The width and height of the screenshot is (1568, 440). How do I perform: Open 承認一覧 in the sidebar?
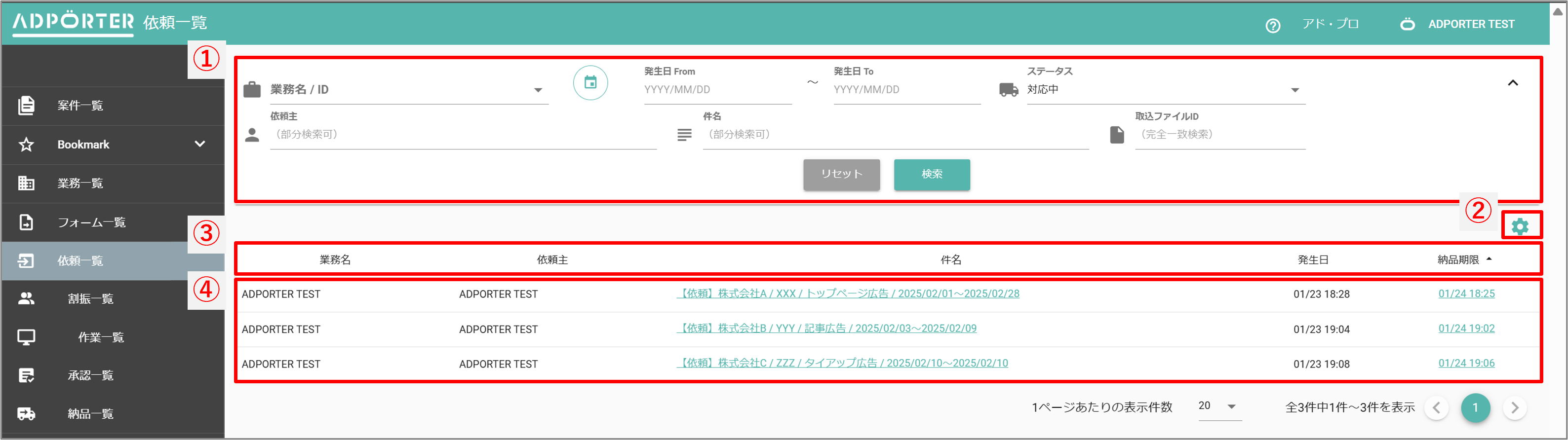coord(90,375)
